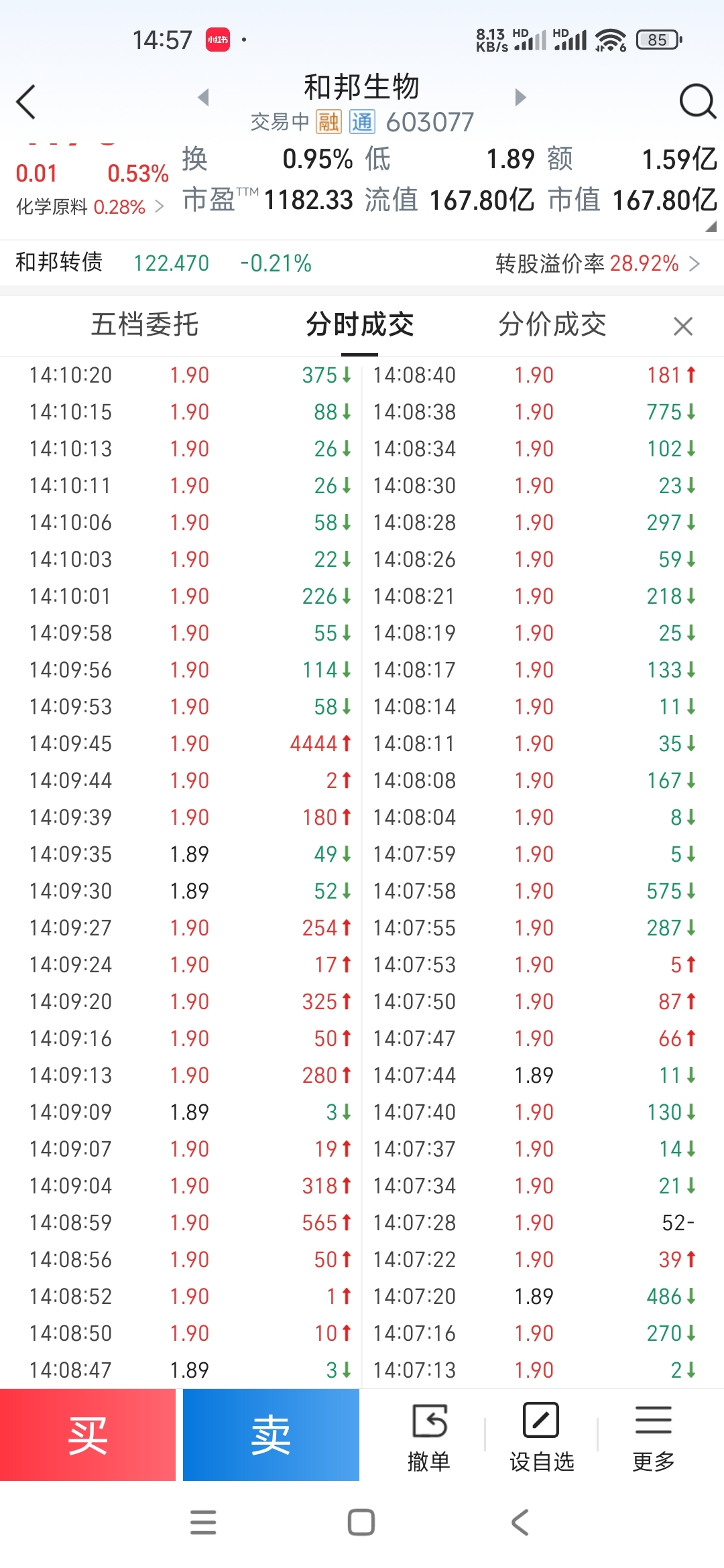Open 和邦转债 convertible bond row

(x=362, y=263)
